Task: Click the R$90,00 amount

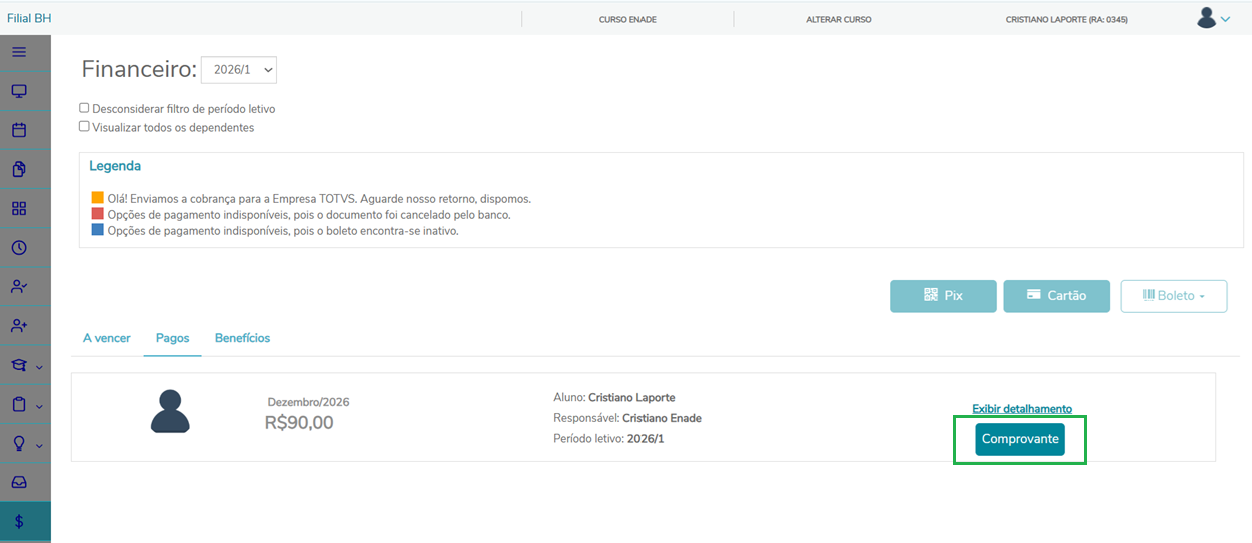Action: (299, 423)
